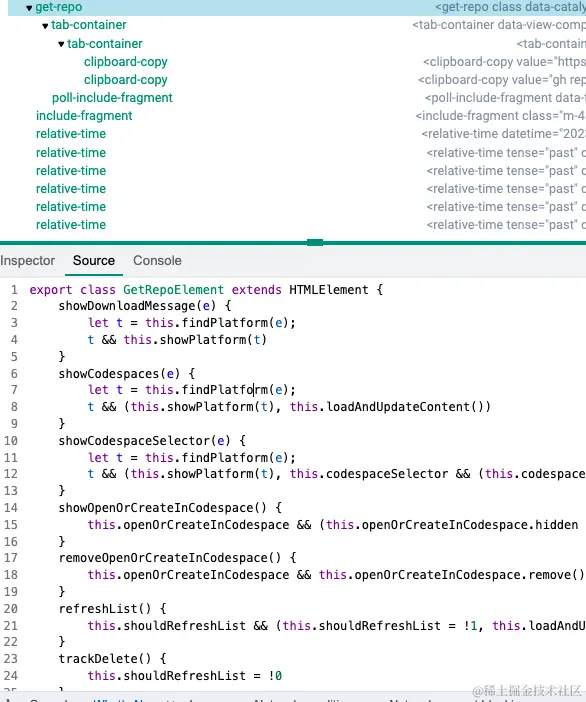
Task: Click "this.codespaceSelector" on line 12
Action: coord(368,474)
